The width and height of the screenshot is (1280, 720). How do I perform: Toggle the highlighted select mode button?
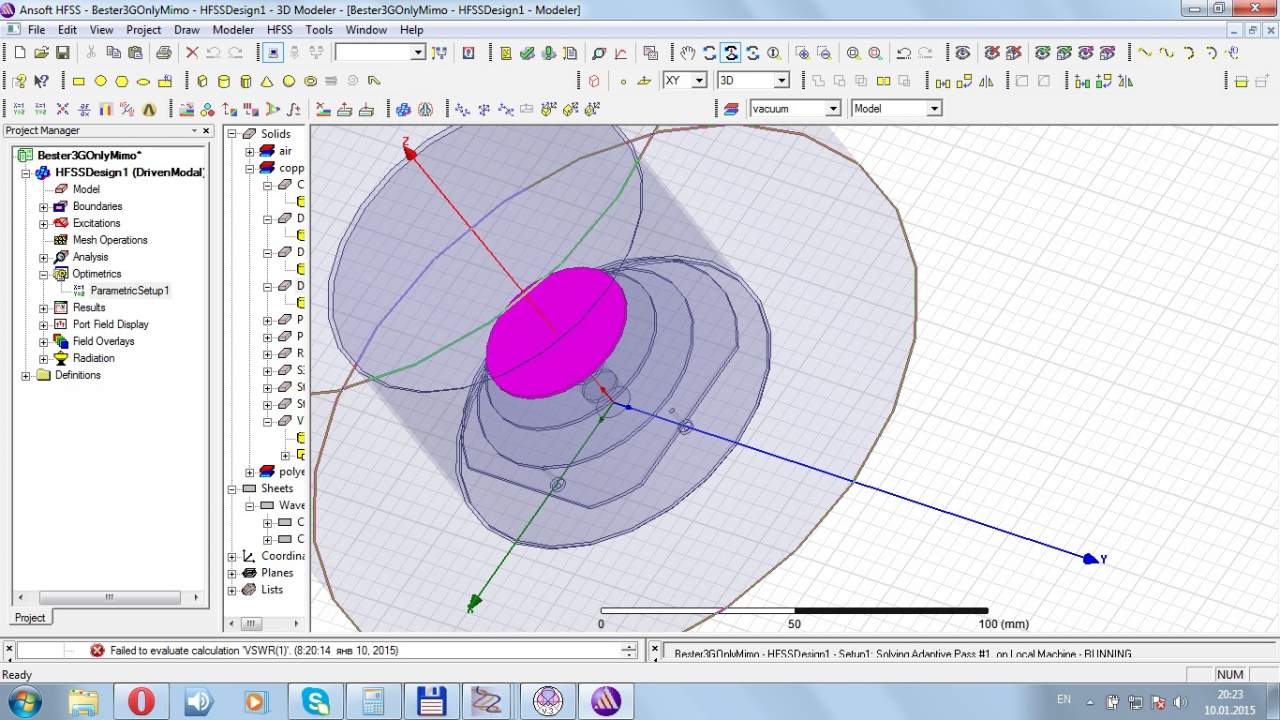pyautogui.click(x=274, y=53)
